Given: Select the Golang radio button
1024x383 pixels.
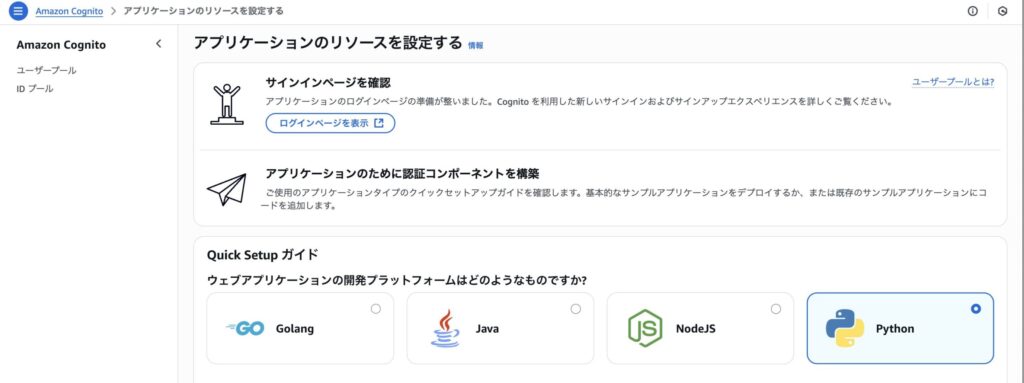Looking at the screenshot, I should click(376, 308).
